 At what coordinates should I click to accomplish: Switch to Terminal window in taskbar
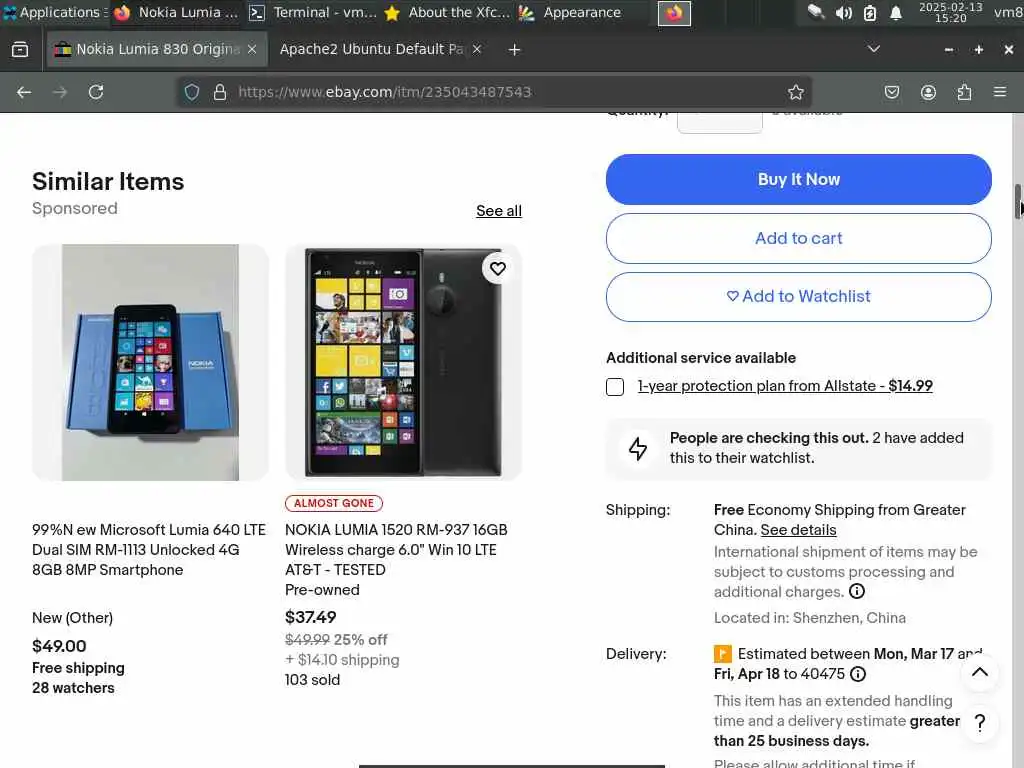(x=313, y=12)
